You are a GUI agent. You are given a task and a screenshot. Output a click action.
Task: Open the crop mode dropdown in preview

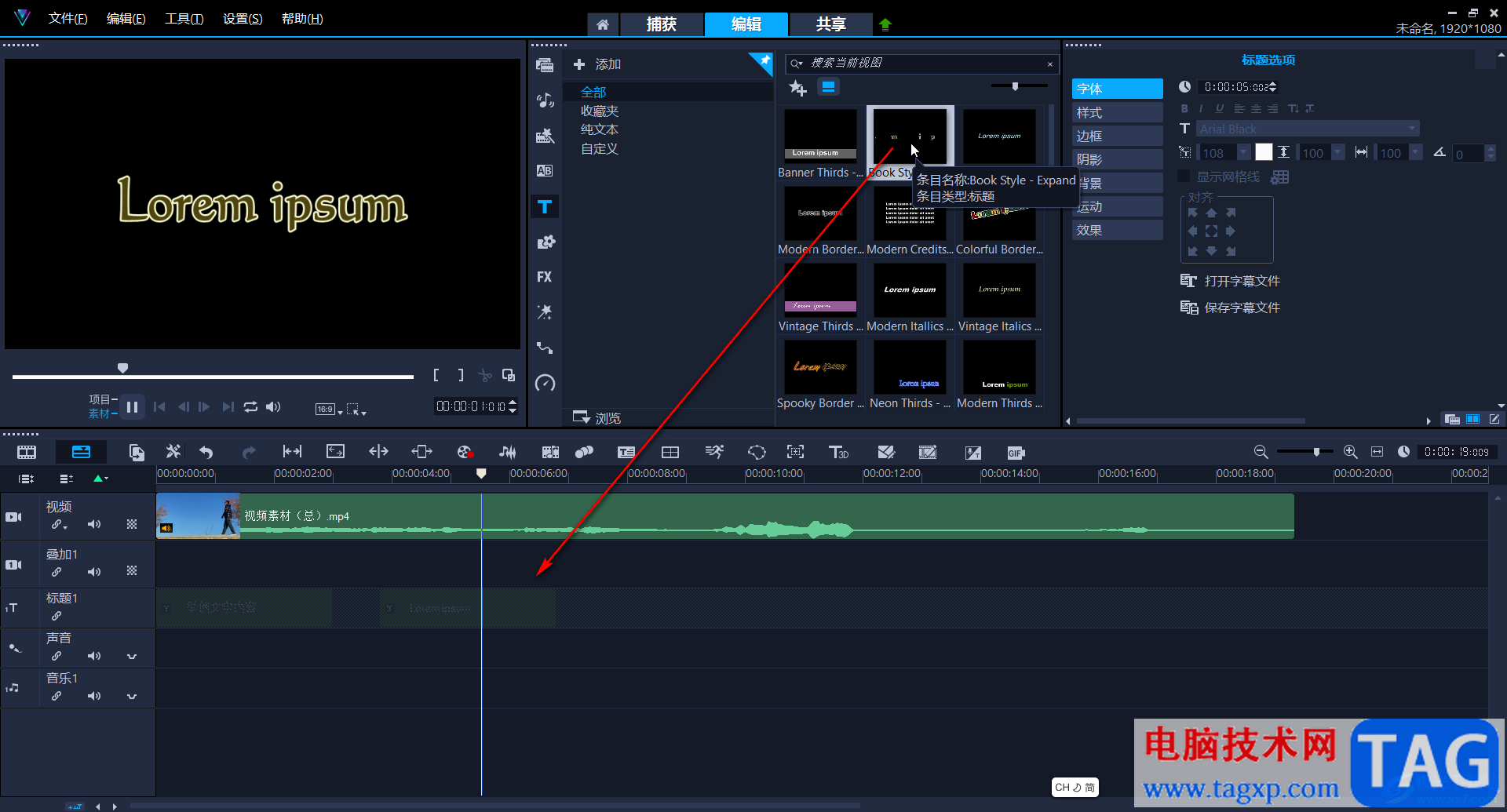click(x=357, y=409)
